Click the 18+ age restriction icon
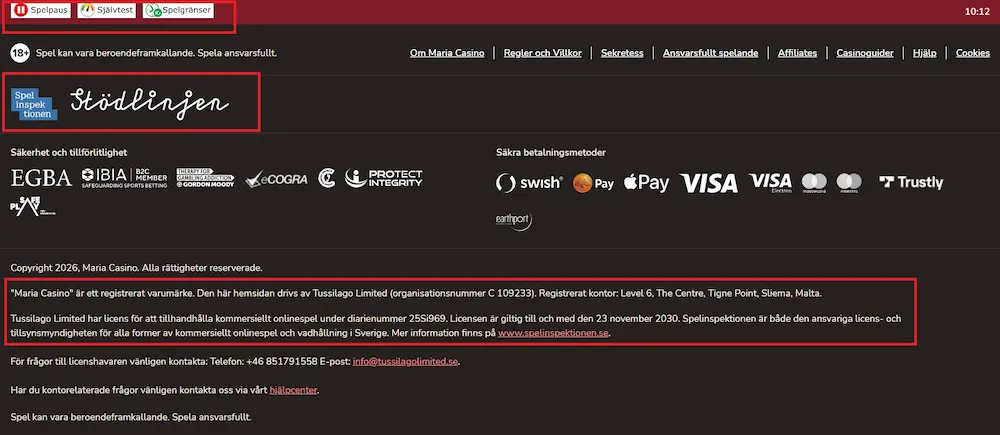The height and width of the screenshot is (435, 1000). click(x=20, y=54)
